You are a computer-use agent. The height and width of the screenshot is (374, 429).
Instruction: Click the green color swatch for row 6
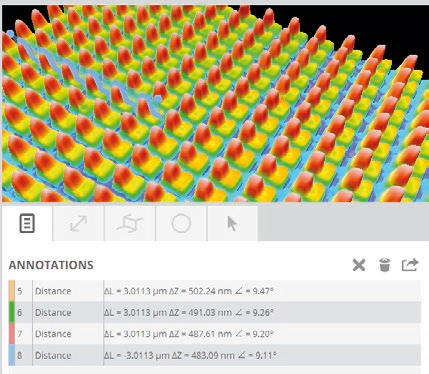coord(12,312)
